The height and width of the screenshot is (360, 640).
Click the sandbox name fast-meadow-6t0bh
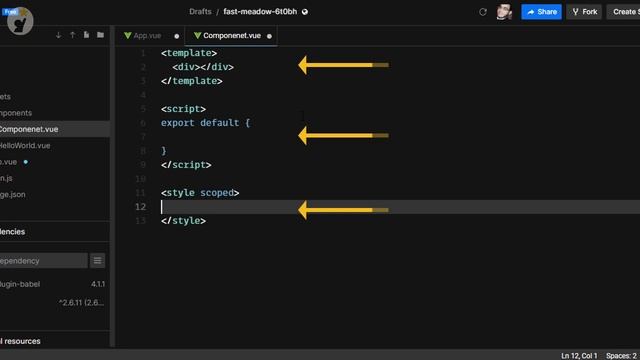click(260, 11)
